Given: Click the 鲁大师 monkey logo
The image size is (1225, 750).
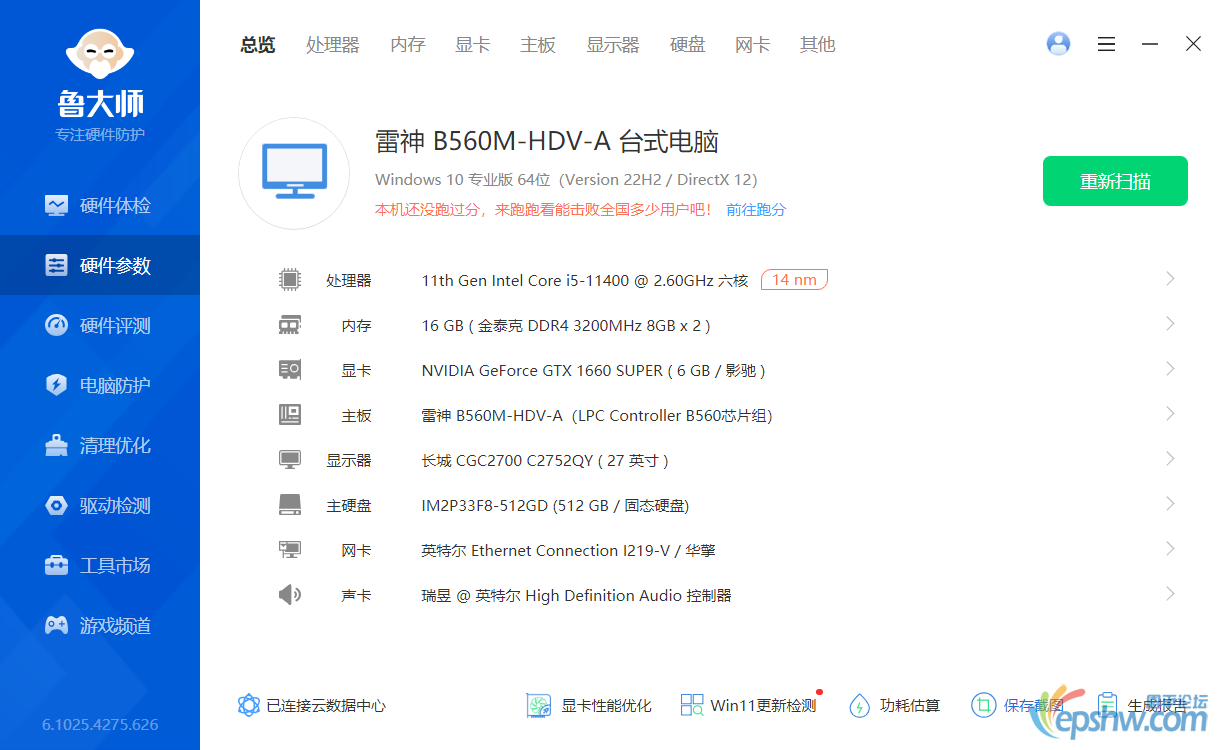Looking at the screenshot, I should click(x=99, y=53).
